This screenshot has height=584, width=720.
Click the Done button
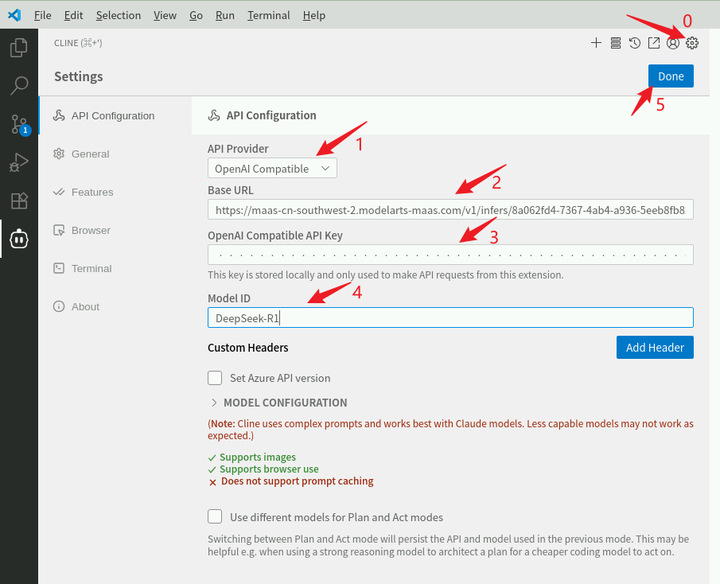point(671,76)
